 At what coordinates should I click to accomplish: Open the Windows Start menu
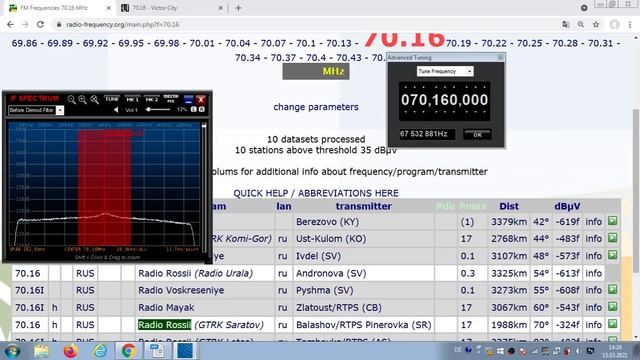click(x=12, y=351)
